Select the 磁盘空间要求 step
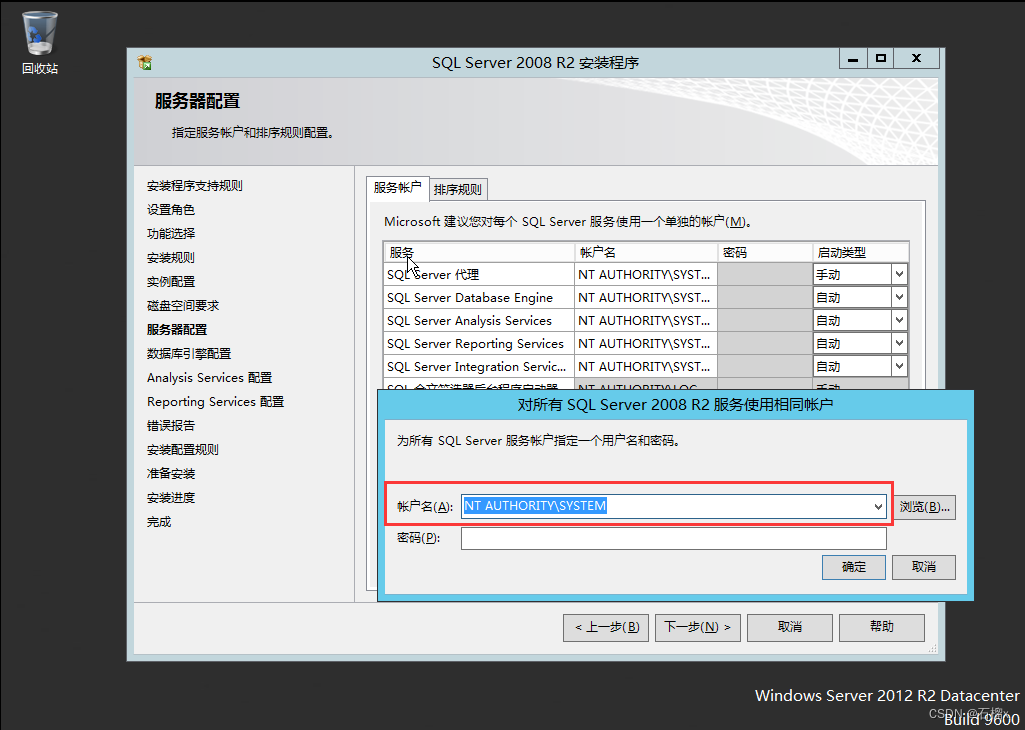This screenshot has height=730, width=1025. click(183, 306)
